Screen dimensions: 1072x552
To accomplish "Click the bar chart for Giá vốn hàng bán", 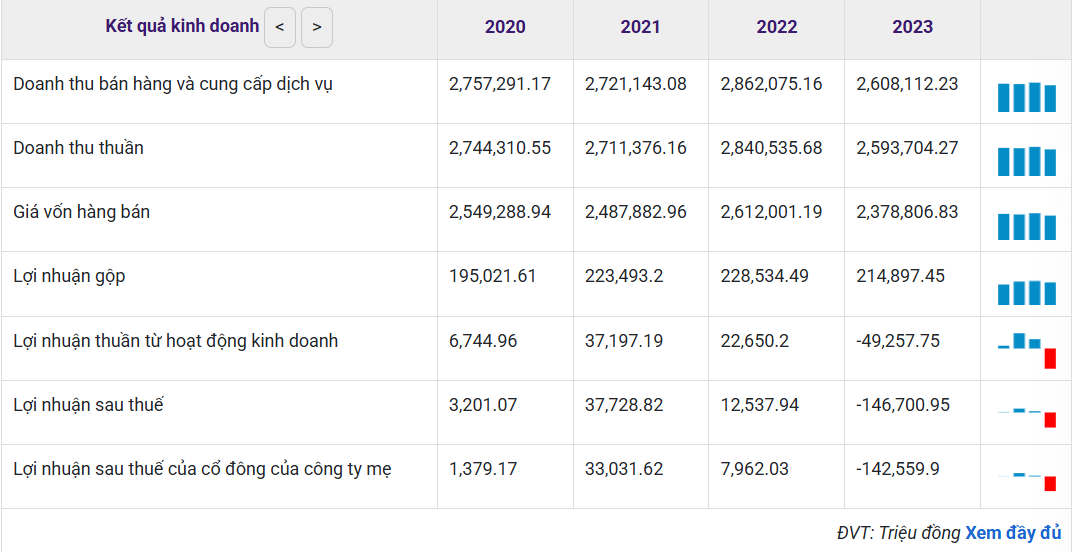I will pyautogui.click(x=1027, y=226).
